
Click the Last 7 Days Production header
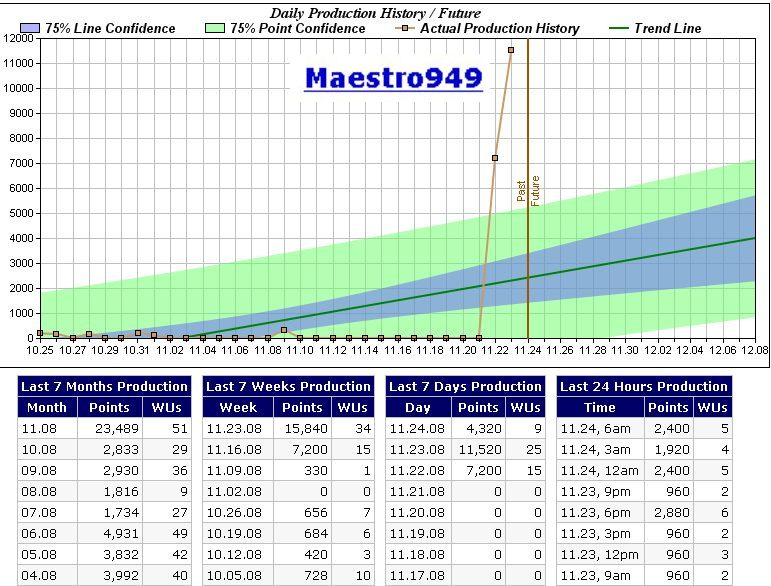466,386
